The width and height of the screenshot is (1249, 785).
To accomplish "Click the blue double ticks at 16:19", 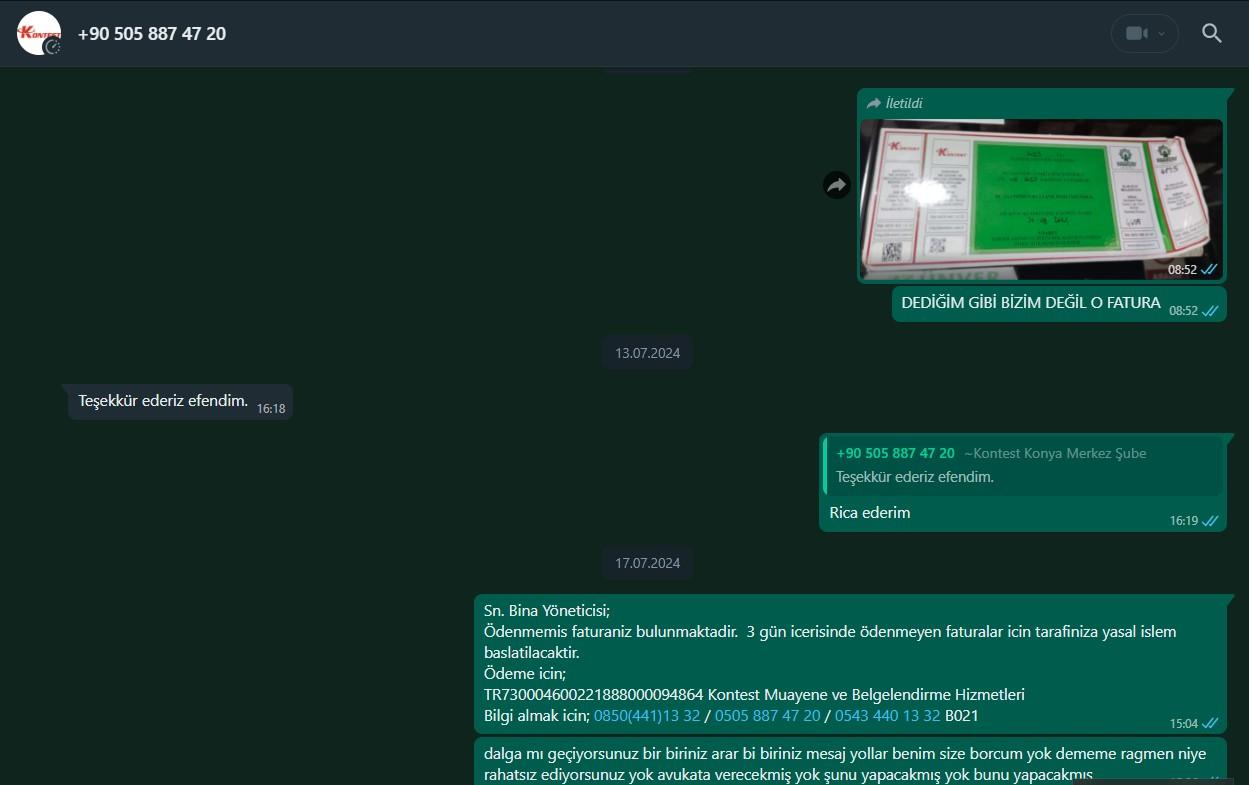I will [1210, 520].
